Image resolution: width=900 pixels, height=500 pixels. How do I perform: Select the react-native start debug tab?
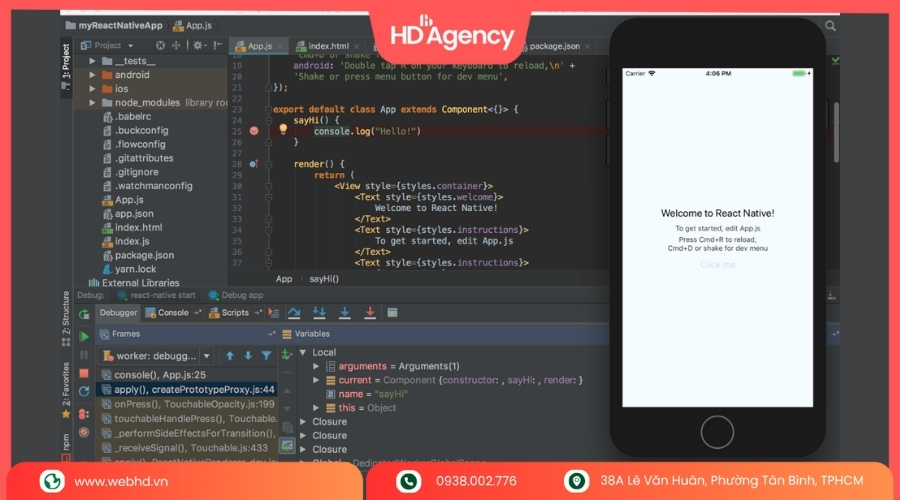click(x=156, y=295)
